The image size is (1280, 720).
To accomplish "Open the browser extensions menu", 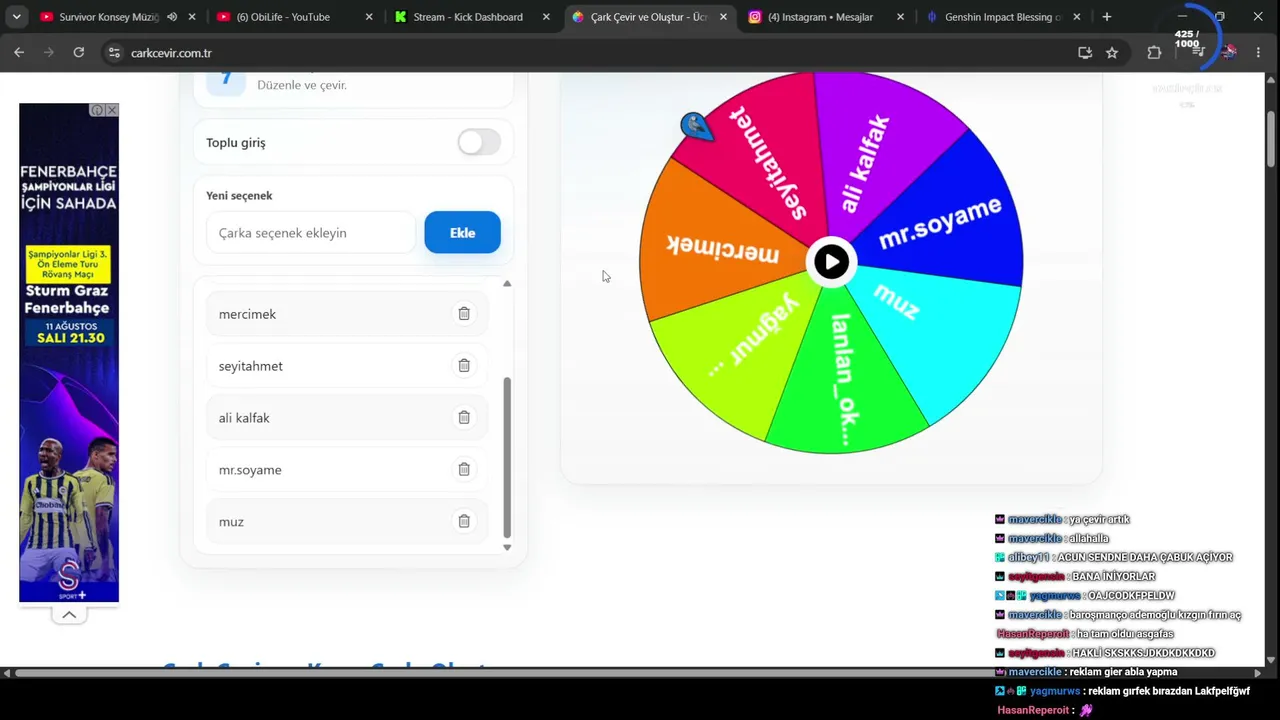I will [x=1154, y=53].
